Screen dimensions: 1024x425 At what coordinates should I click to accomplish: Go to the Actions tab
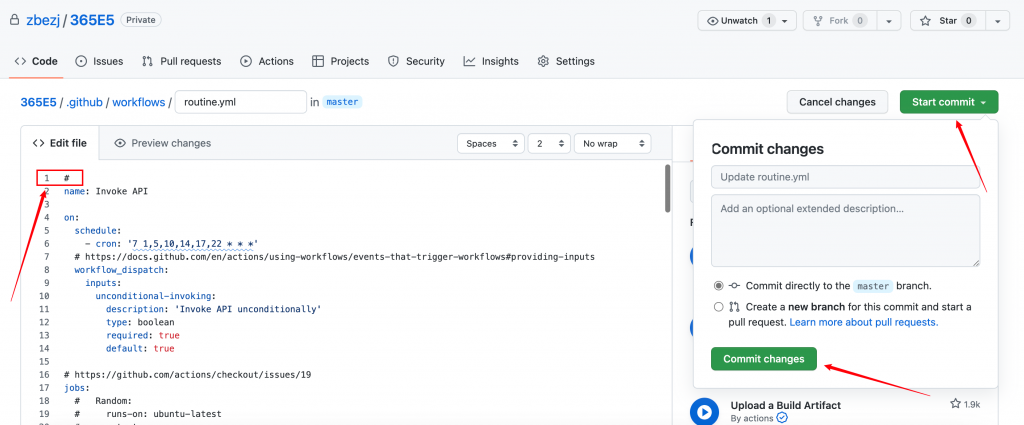click(267, 61)
